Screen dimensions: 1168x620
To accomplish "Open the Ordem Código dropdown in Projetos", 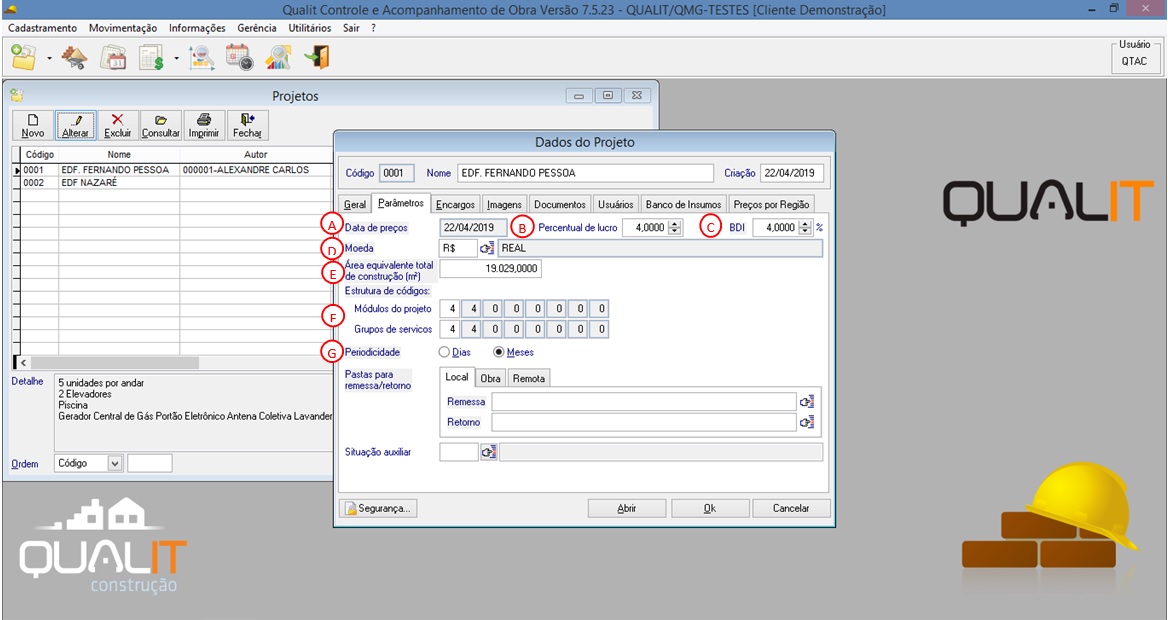I will 115,464.
